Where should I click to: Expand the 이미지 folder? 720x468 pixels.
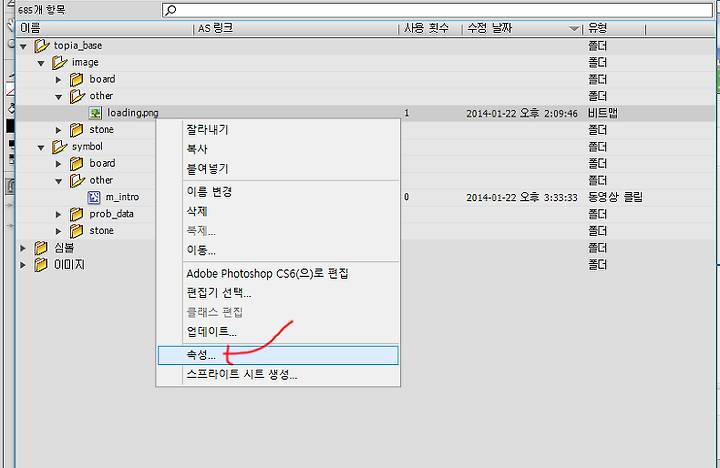click(x=22, y=265)
